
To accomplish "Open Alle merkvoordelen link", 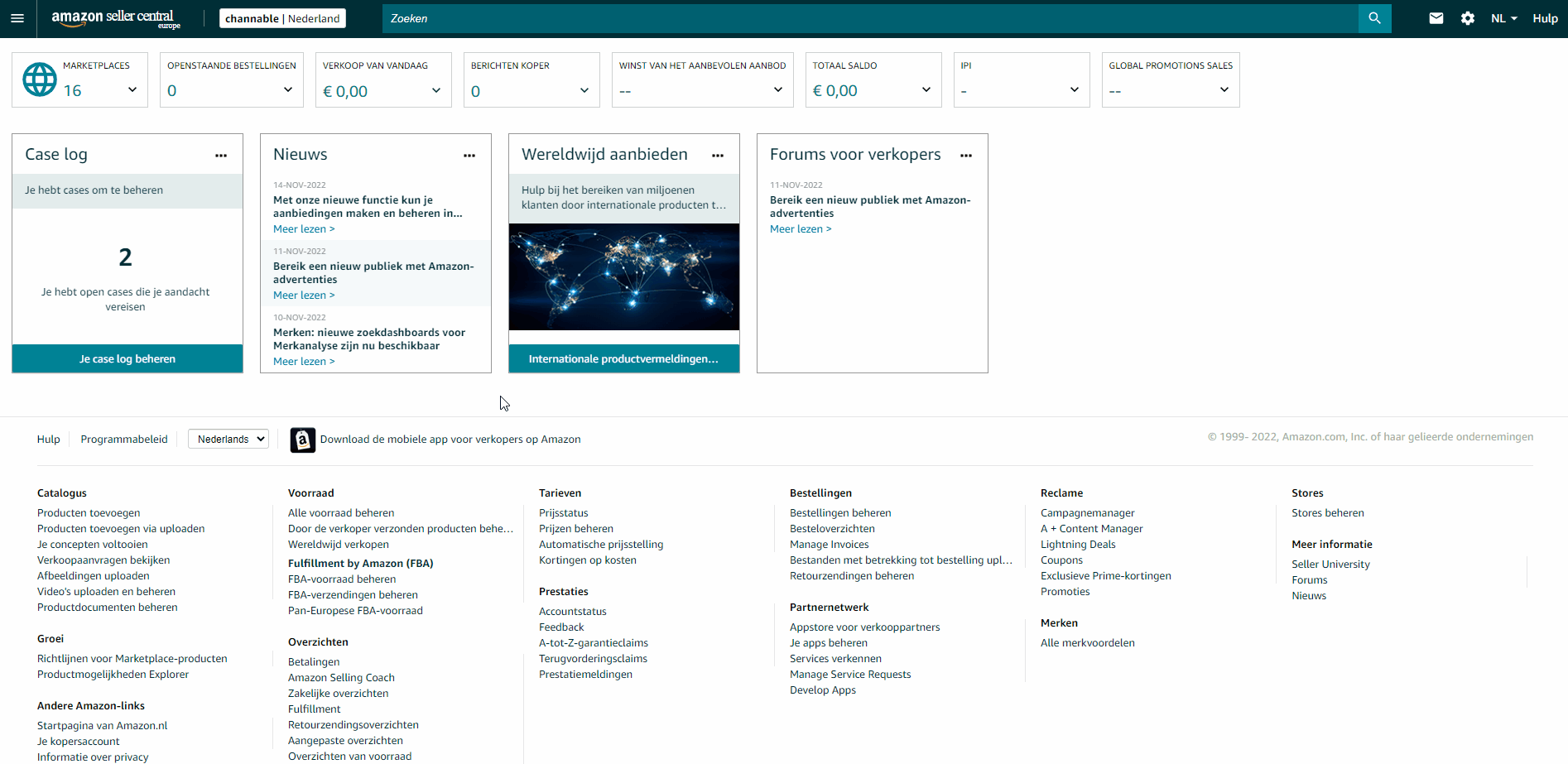I will tap(1088, 643).
